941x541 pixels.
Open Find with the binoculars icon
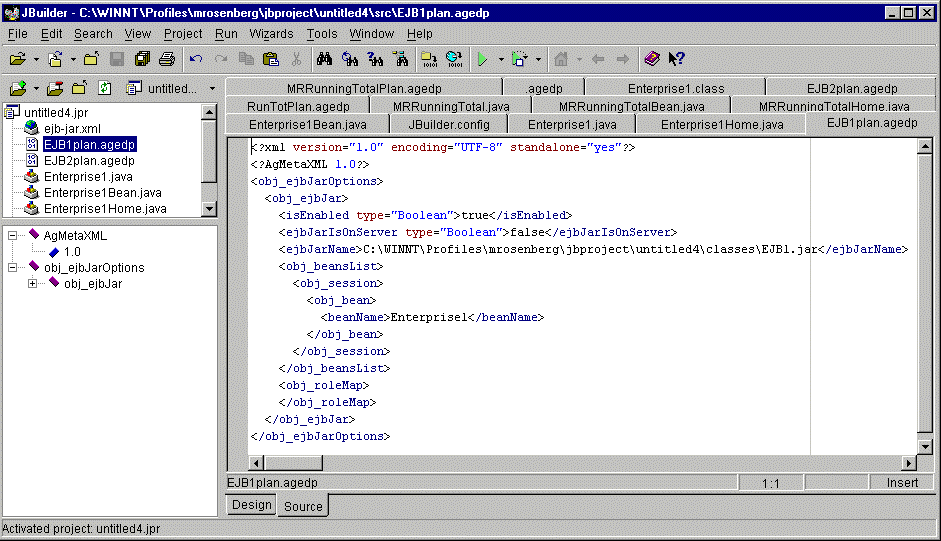[x=325, y=59]
